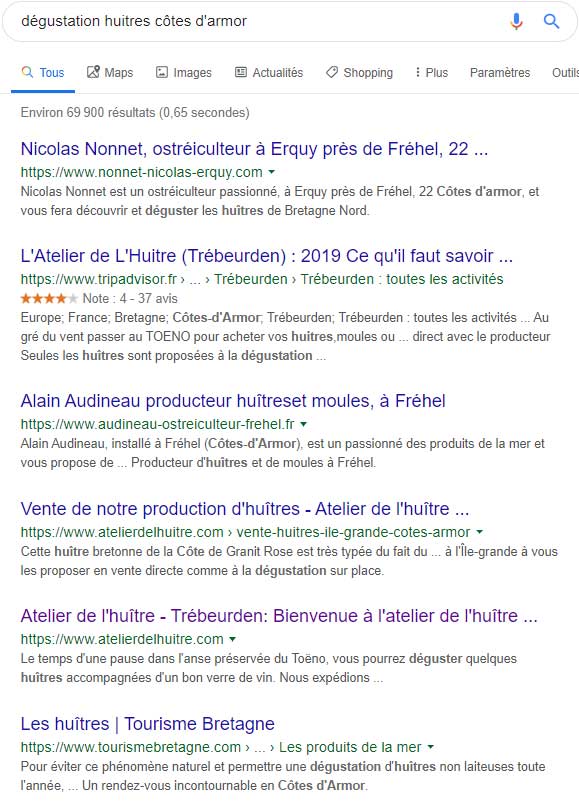Click the Images tab icon
The width and height of the screenshot is (579, 801).
coord(161,72)
